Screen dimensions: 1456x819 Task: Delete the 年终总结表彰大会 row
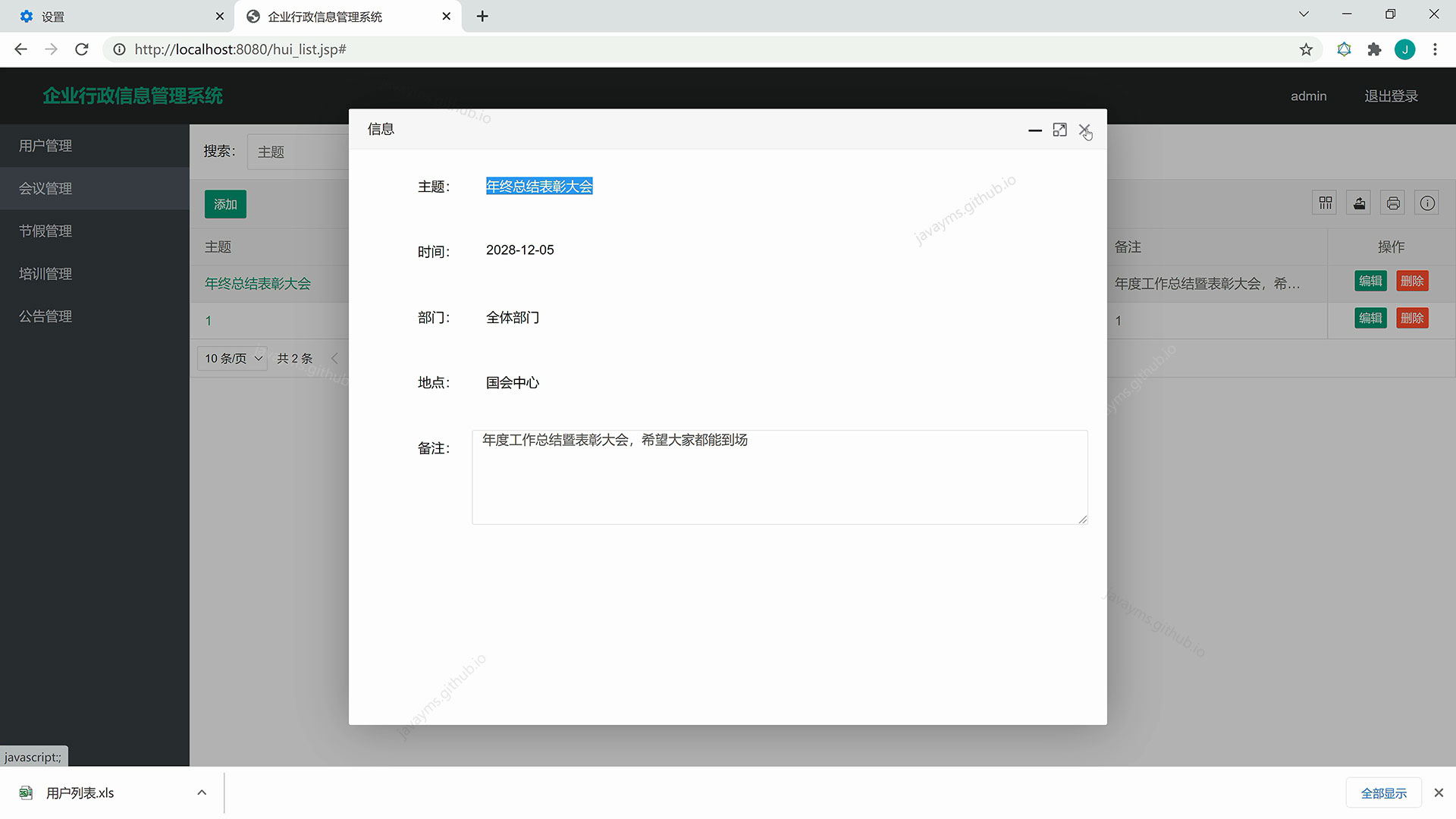[x=1411, y=281]
